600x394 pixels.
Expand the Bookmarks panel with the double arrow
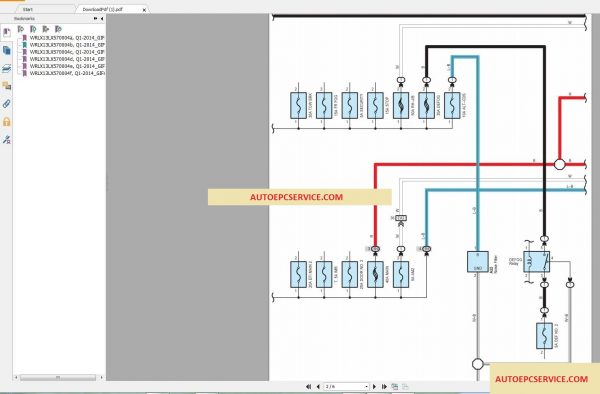pos(95,18)
